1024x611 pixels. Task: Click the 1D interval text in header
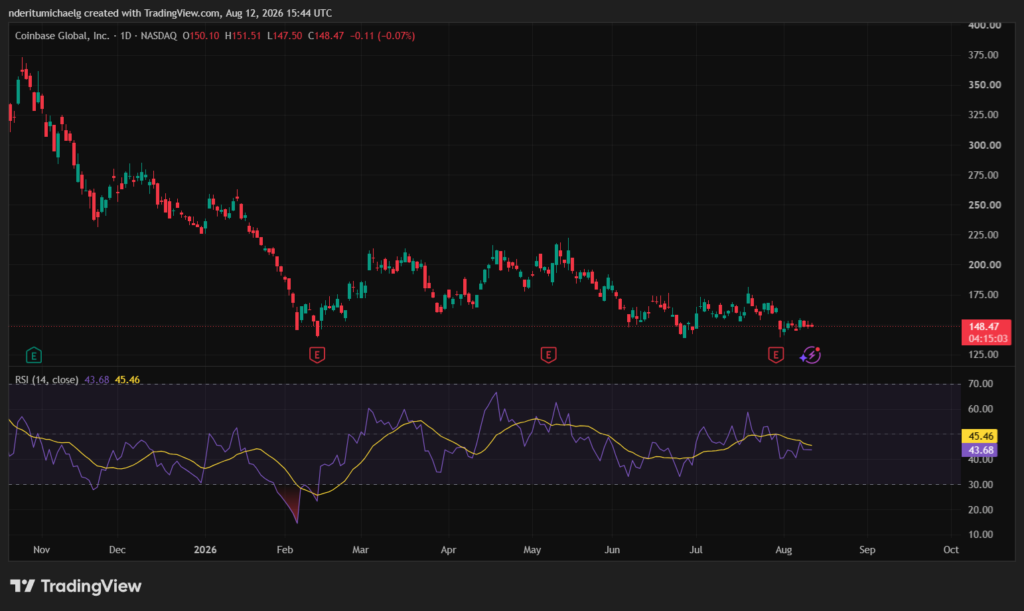tap(125, 36)
